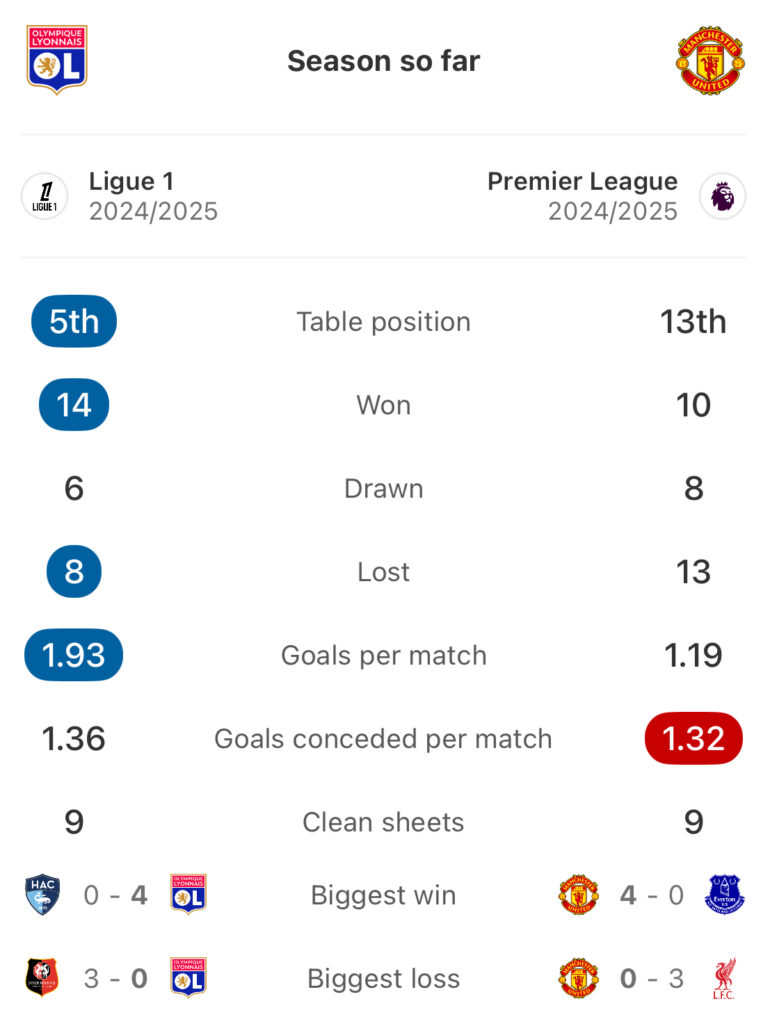The width and height of the screenshot is (770, 1024).
Task: Open the Manchester United crest in header
Action: (x=711, y=61)
